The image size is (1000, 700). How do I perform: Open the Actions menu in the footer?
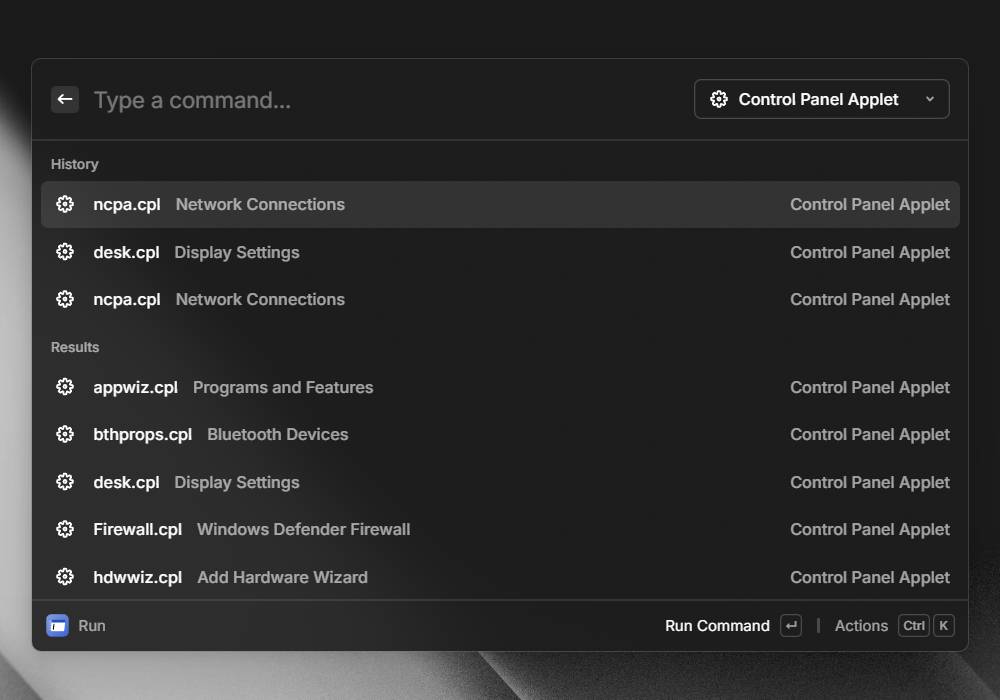(x=861, y=626)
